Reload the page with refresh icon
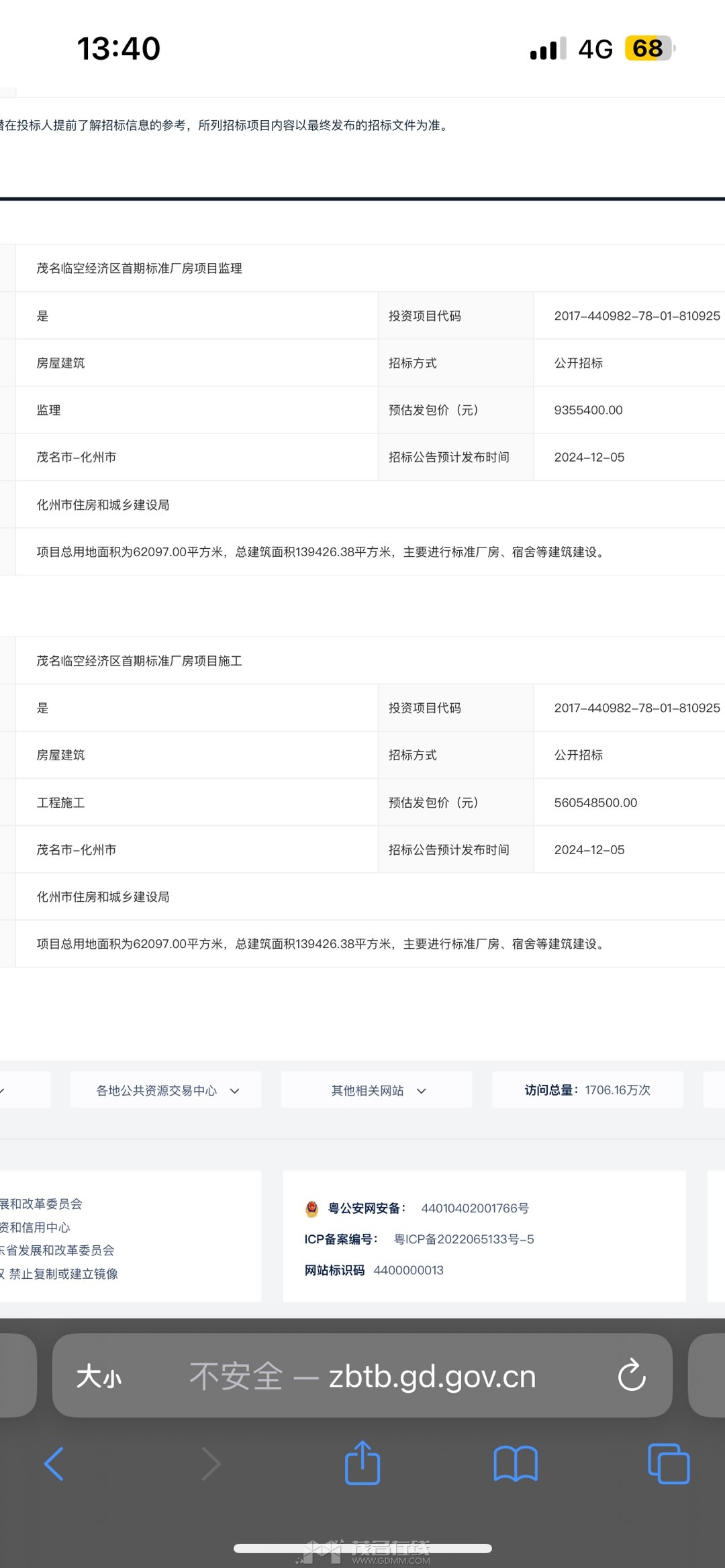Screen dimensions: 725x1568 point(631,1376)
